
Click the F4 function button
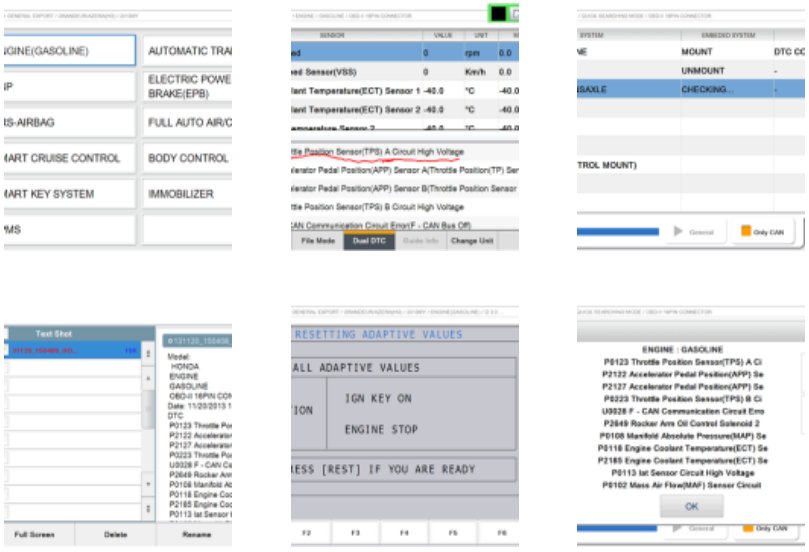coord(404,532)
